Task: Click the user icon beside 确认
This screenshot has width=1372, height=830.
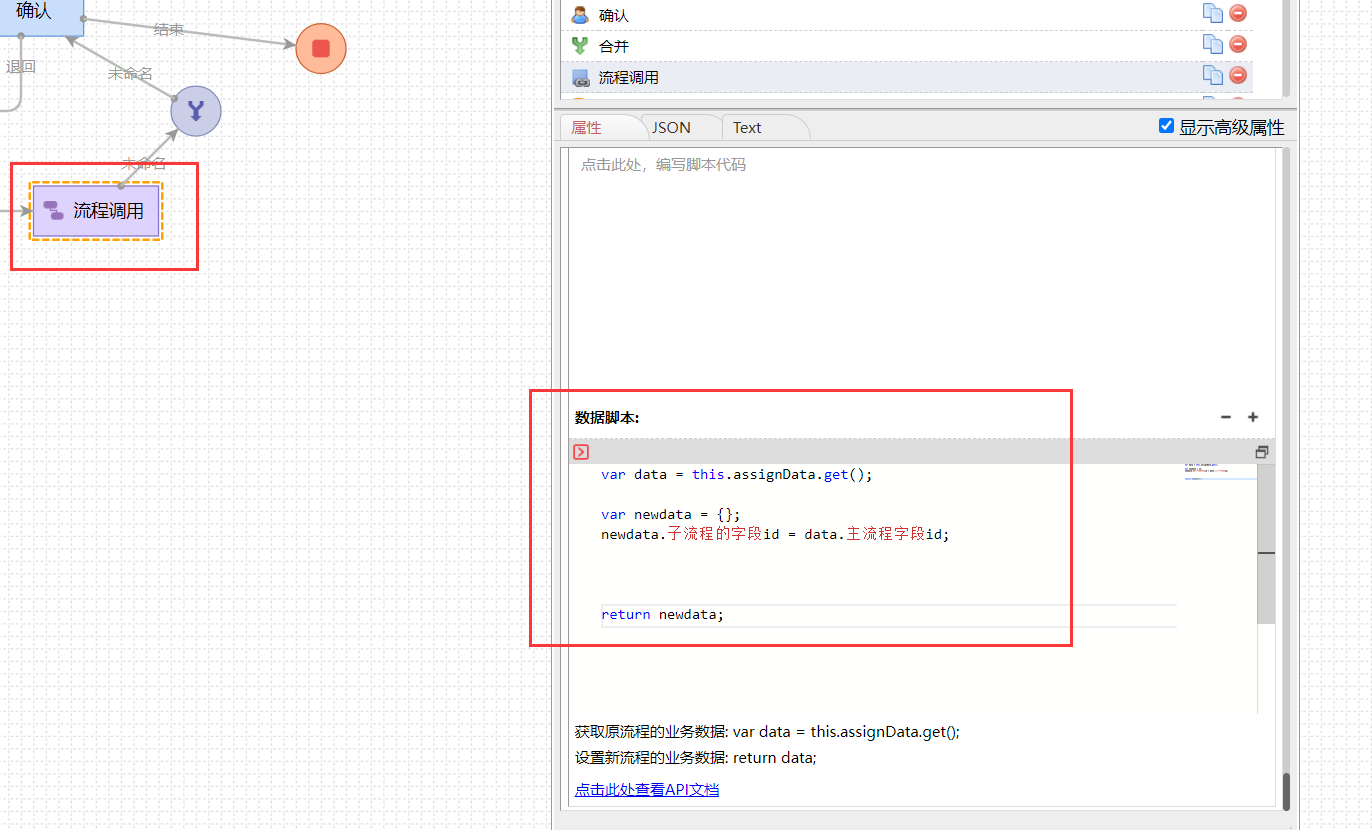Action: coord(580,15)
